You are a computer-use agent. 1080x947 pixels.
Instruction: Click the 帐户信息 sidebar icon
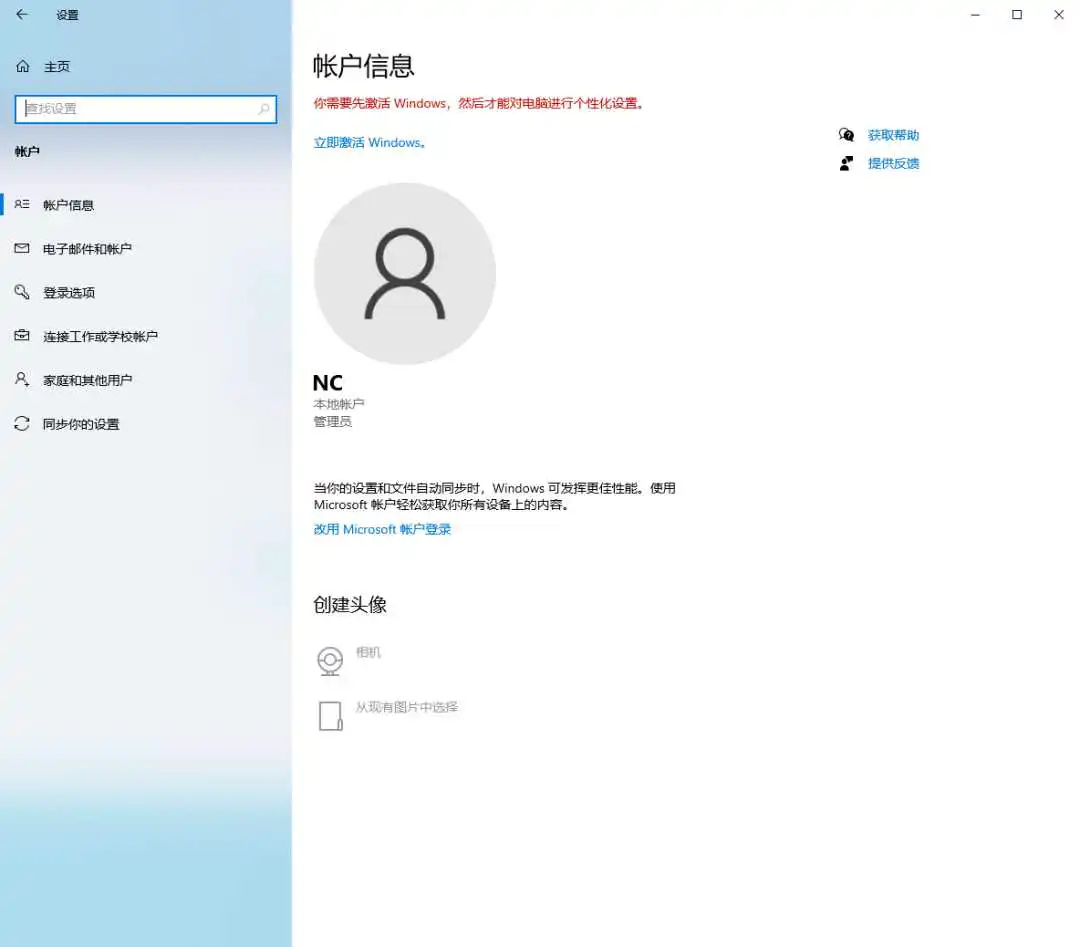point(22,204)
